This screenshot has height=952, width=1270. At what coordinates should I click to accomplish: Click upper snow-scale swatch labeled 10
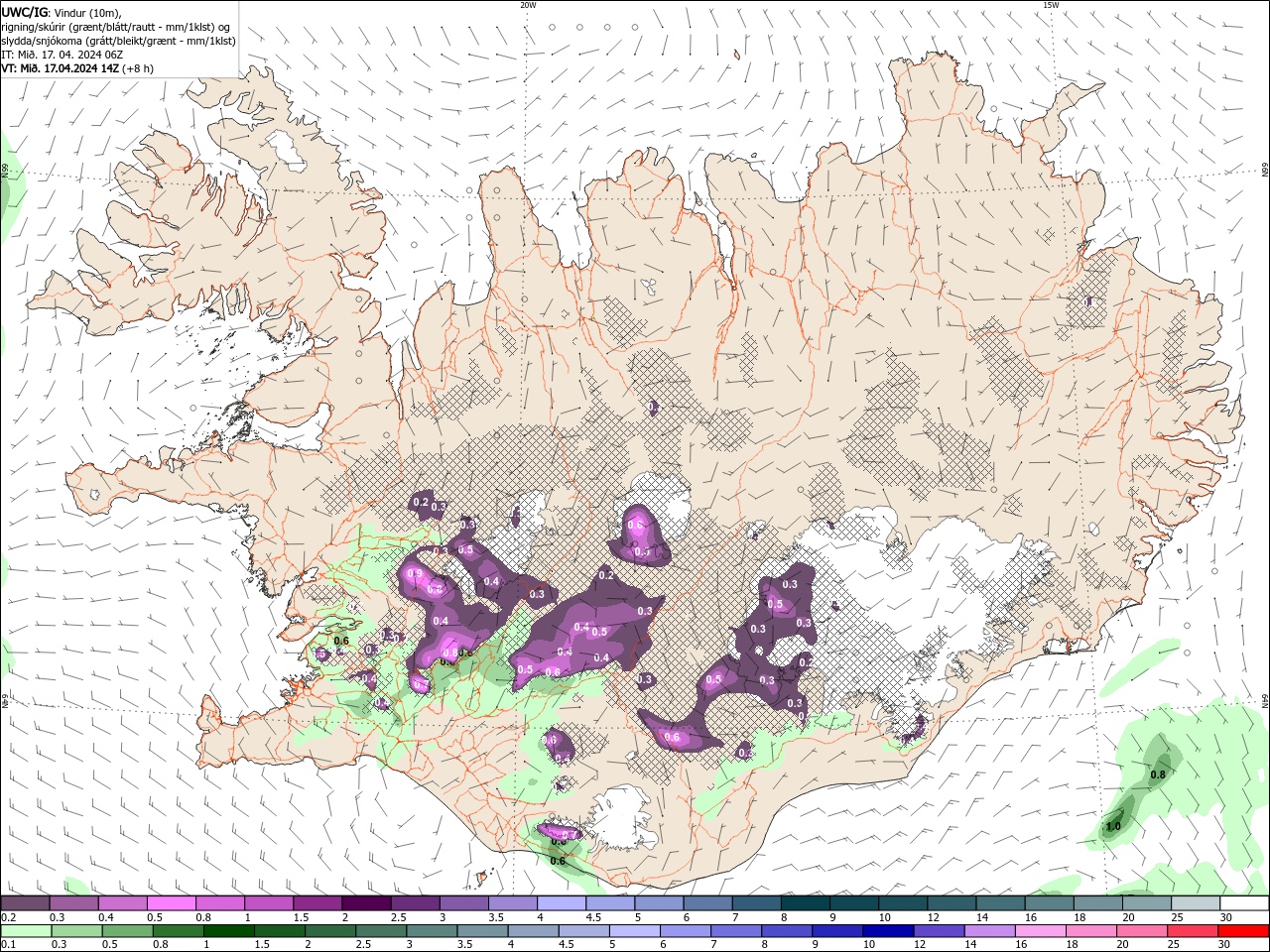tap(902, 903)
